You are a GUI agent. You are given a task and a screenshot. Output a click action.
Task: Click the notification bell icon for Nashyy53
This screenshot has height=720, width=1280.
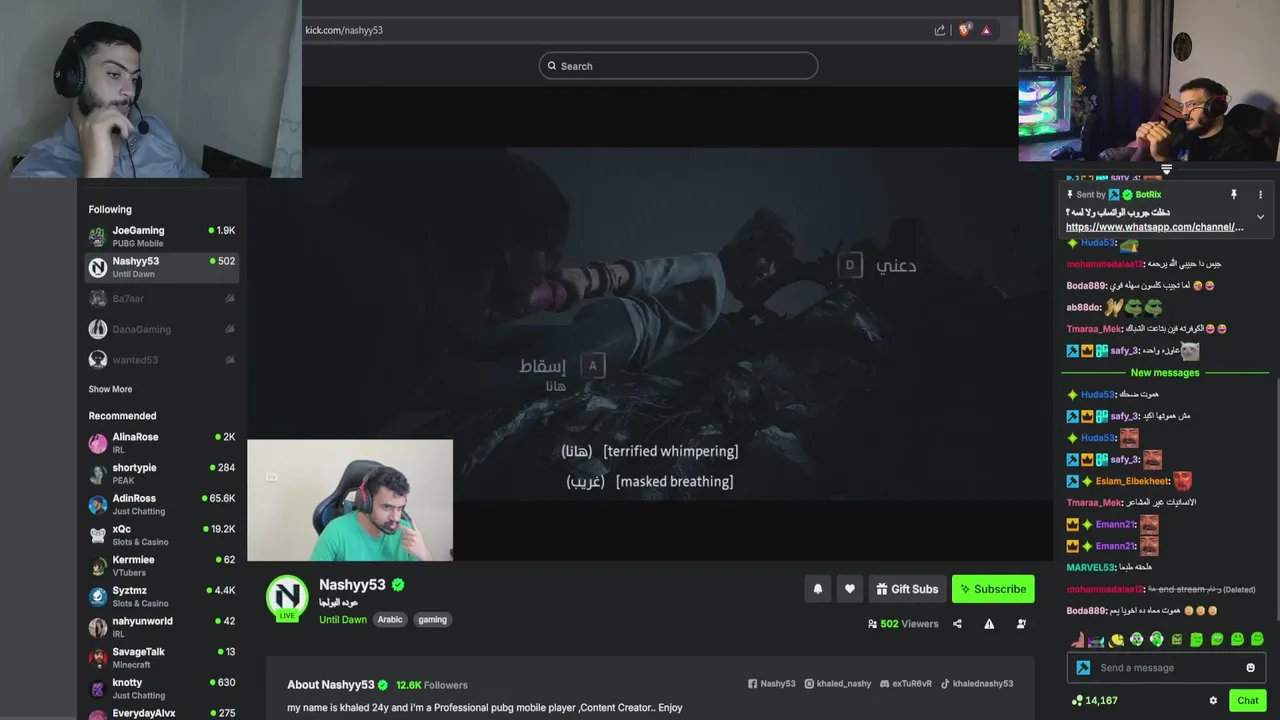(x=817, y=589)
